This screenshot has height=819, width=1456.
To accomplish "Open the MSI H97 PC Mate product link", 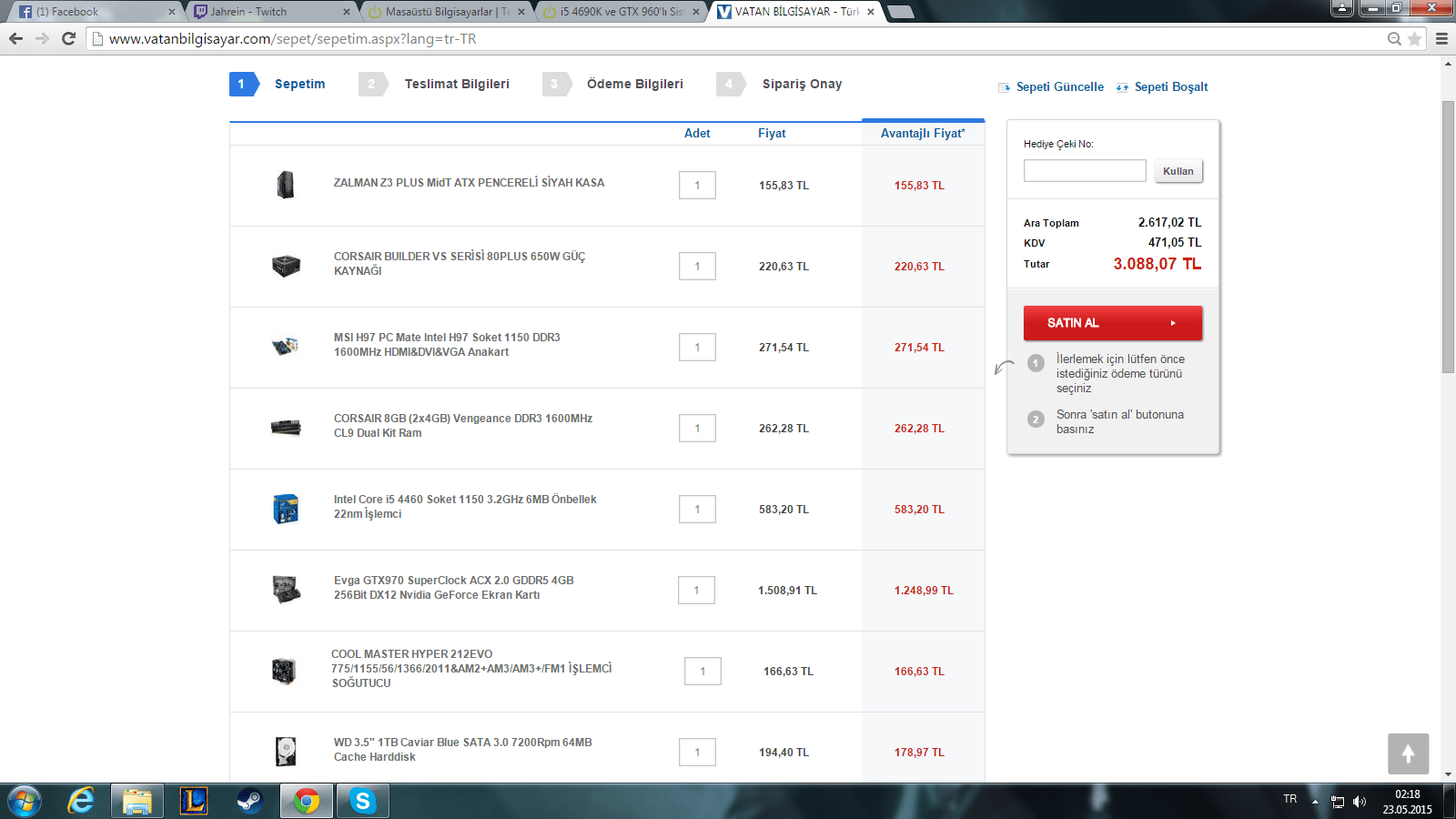I will click(447, 345).
